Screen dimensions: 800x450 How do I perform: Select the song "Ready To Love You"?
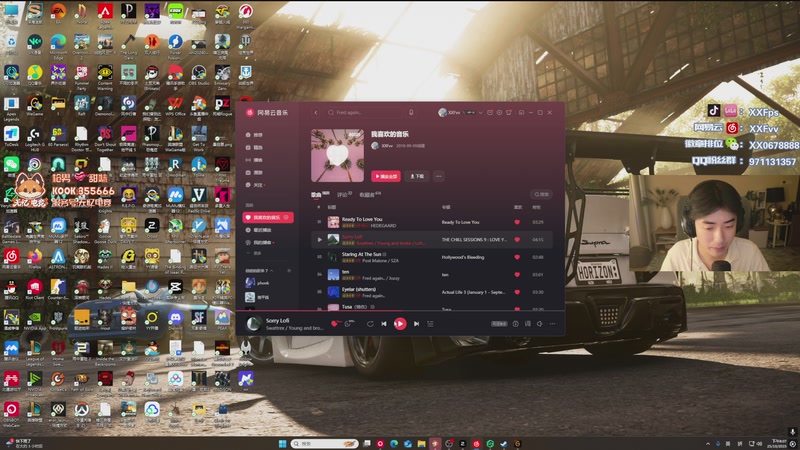[362, 219]
